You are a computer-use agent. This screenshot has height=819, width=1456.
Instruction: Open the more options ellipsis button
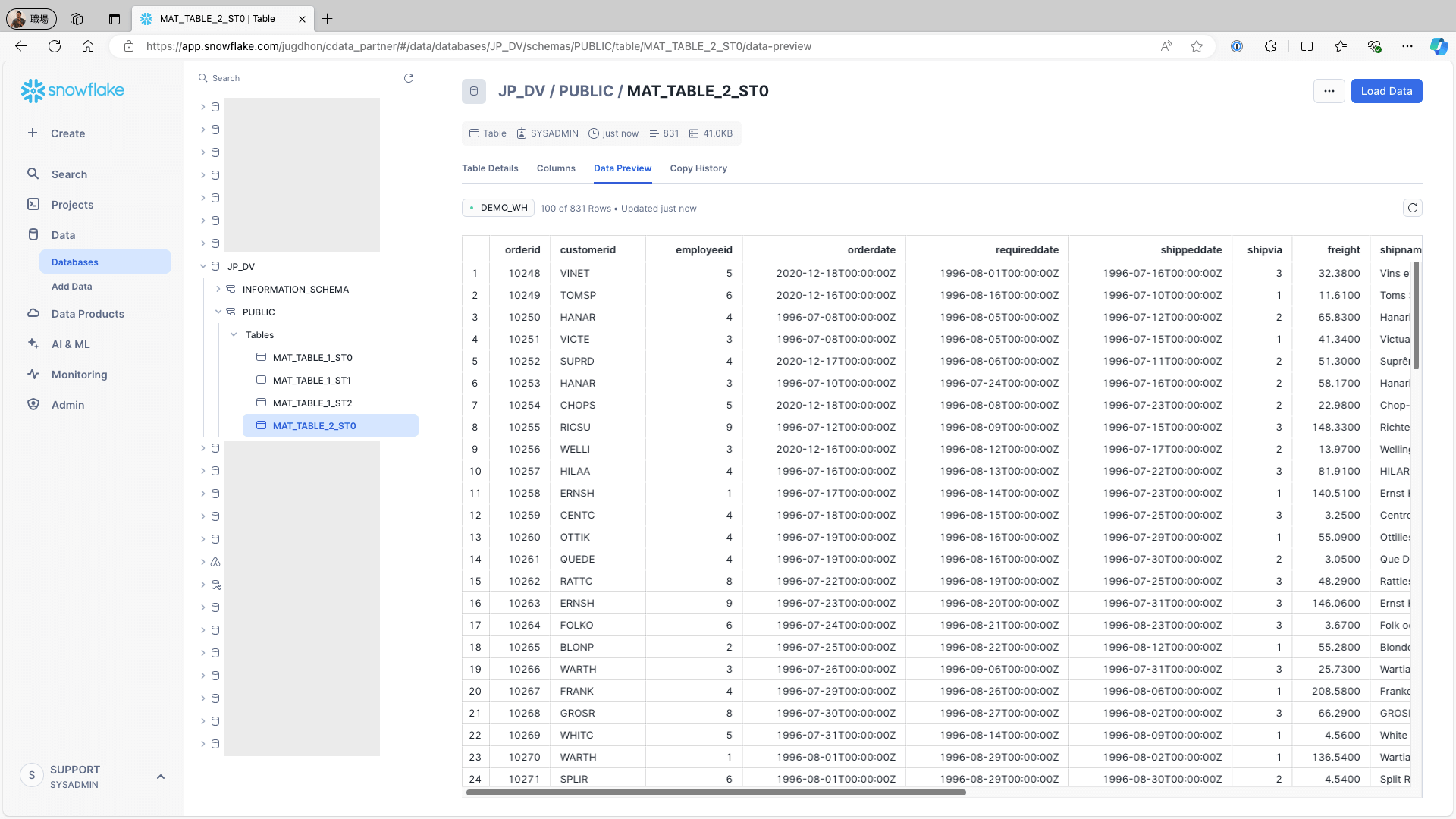pyautogui.click(x=1329, y=91)
